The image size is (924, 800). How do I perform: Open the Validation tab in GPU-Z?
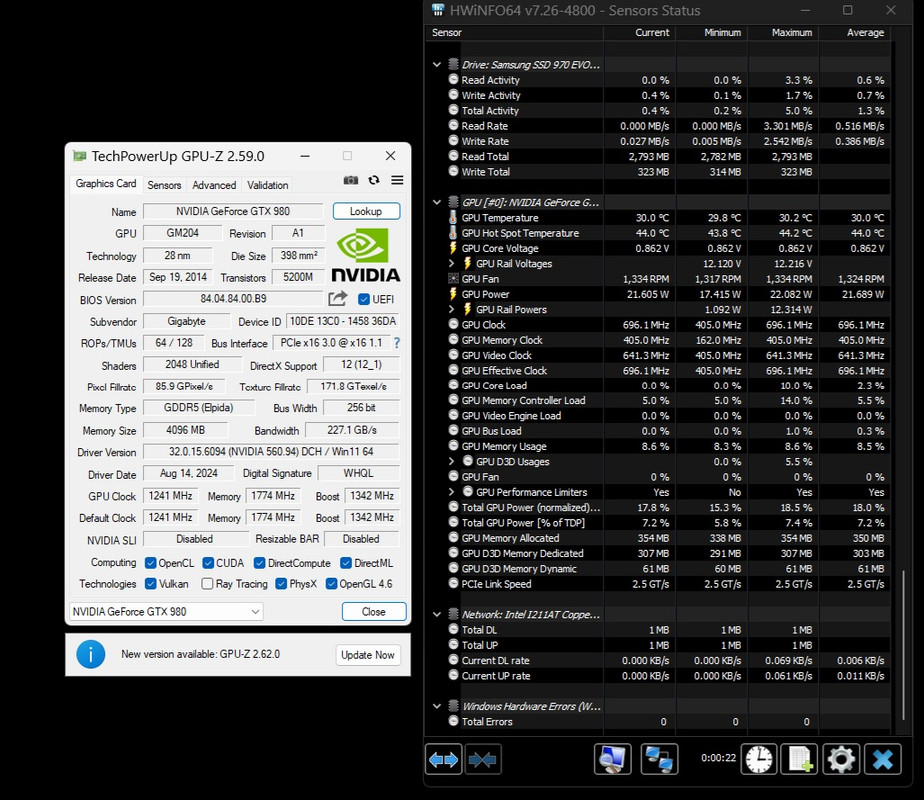tap(268, 185)
